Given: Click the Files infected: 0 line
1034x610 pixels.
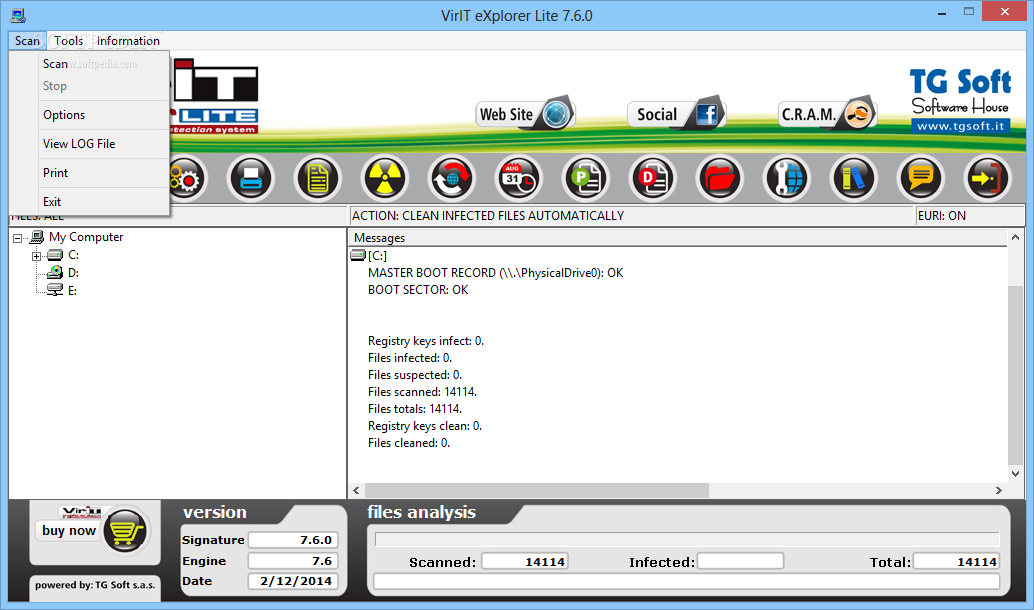Looking at the screenshot, I should tap(410, 358).
